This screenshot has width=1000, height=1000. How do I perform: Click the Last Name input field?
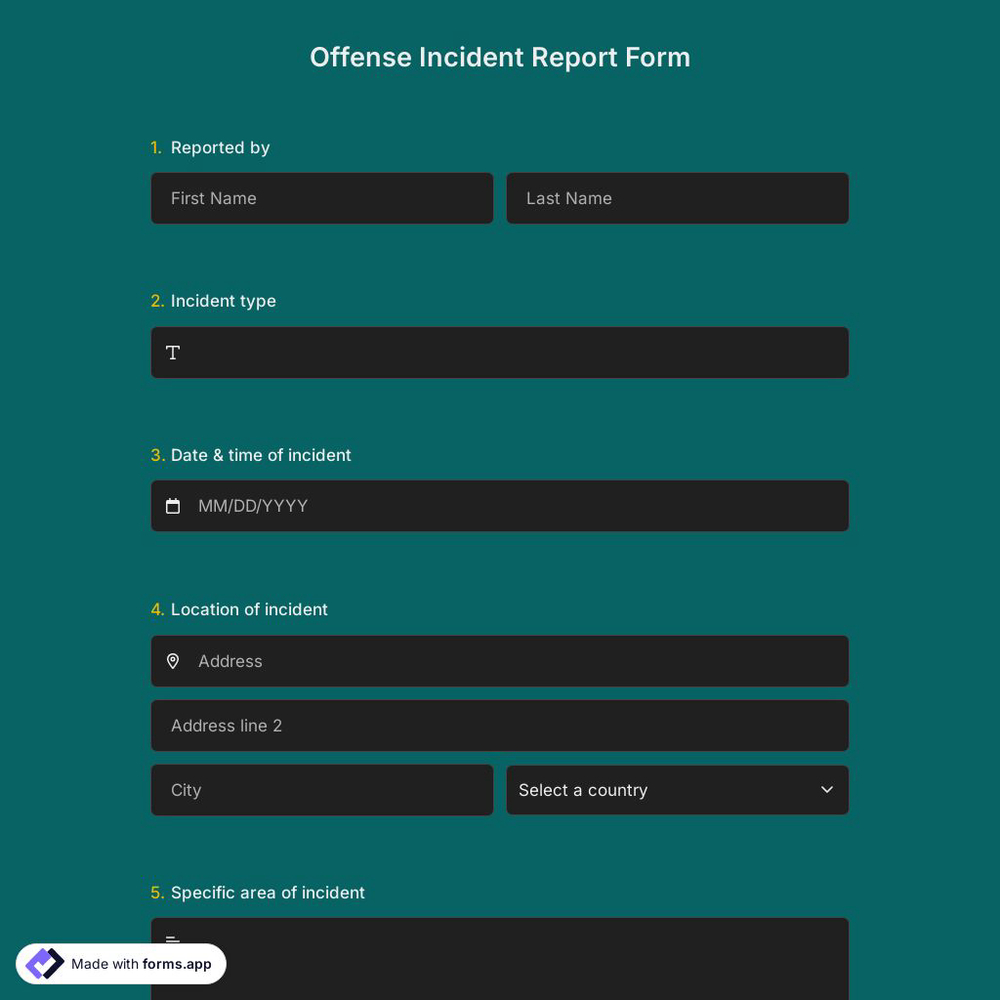[x=677, y=198]
